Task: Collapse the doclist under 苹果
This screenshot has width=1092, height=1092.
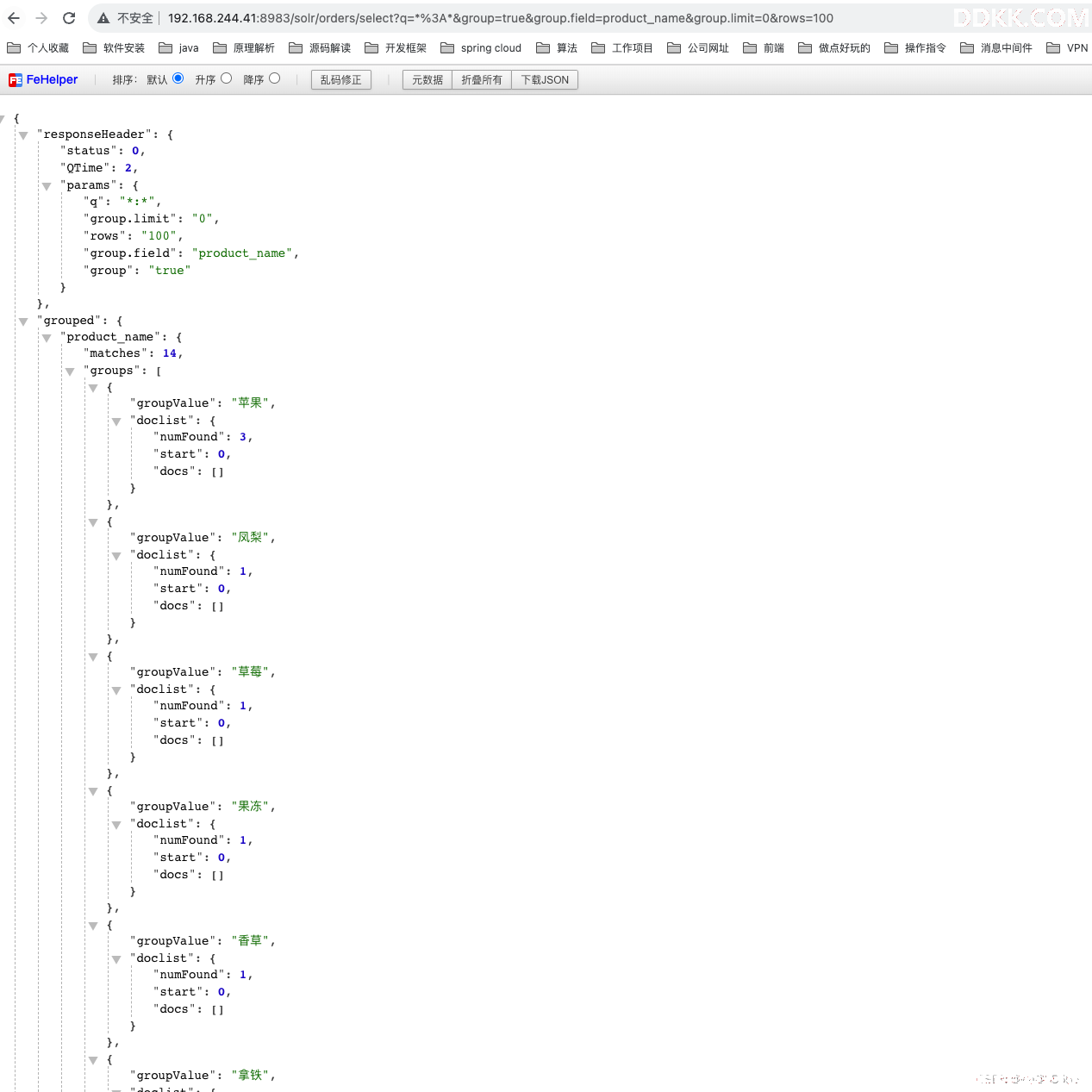Action: [116, 421]
